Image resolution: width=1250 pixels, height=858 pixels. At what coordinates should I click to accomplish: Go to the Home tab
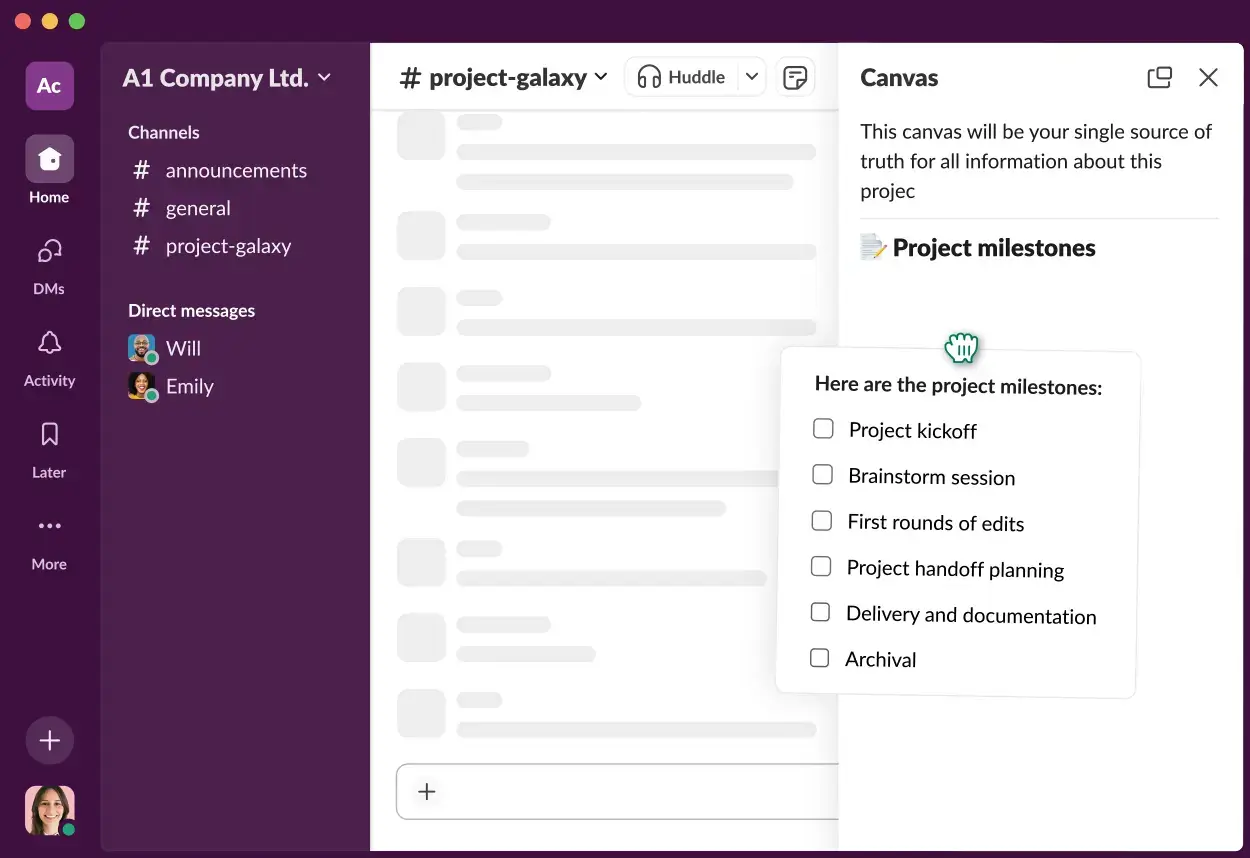(49, 170)
